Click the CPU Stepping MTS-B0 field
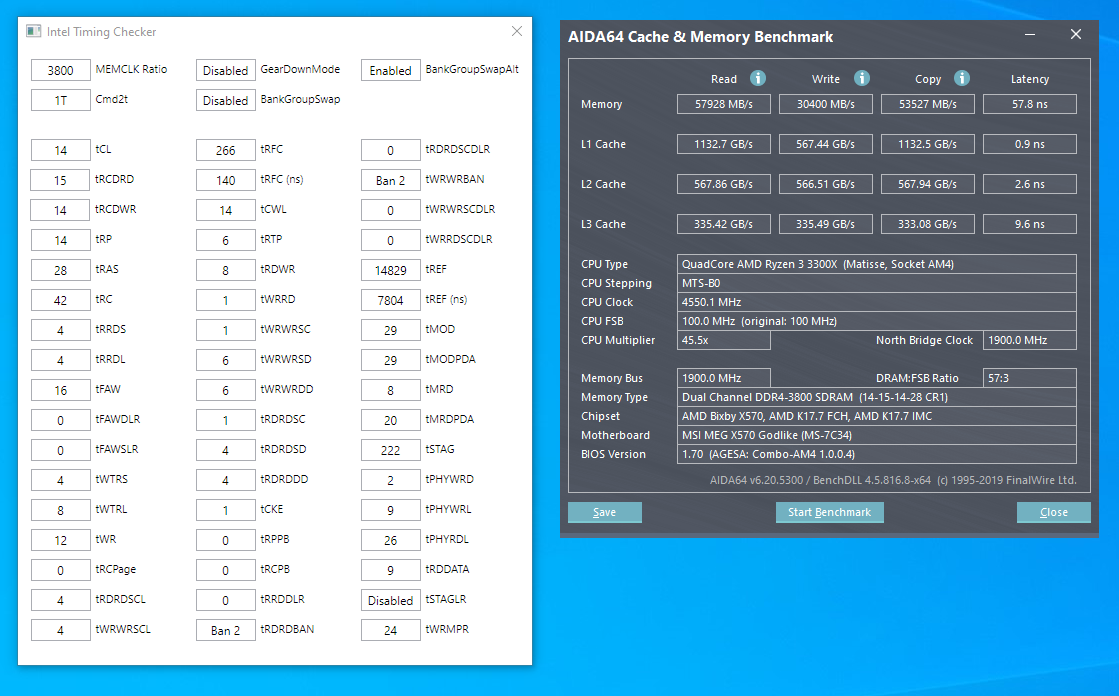This screenshot has width=1119, height=696. (876, 283)
